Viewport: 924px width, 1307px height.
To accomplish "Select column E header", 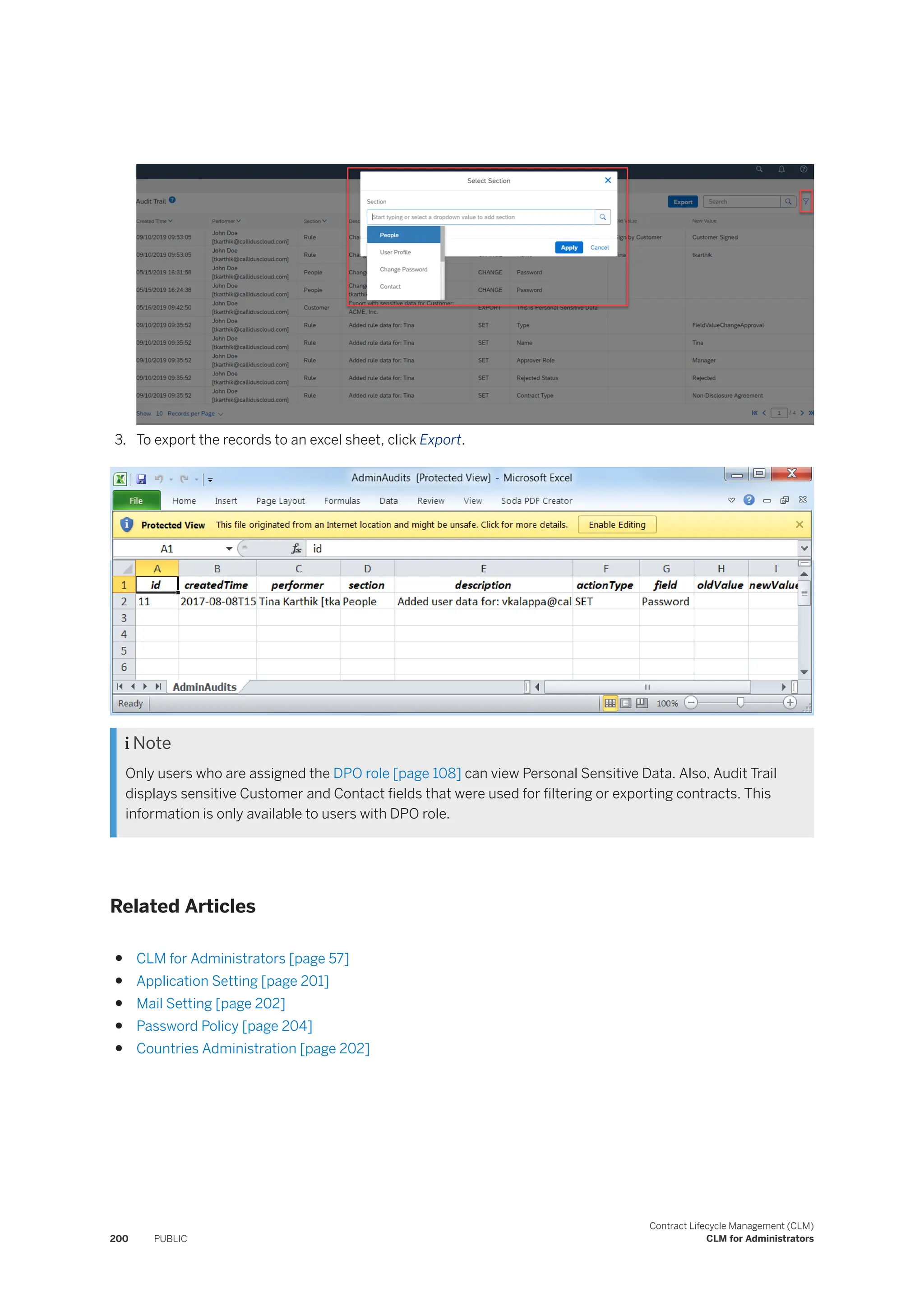I will (x=484, y=568).
